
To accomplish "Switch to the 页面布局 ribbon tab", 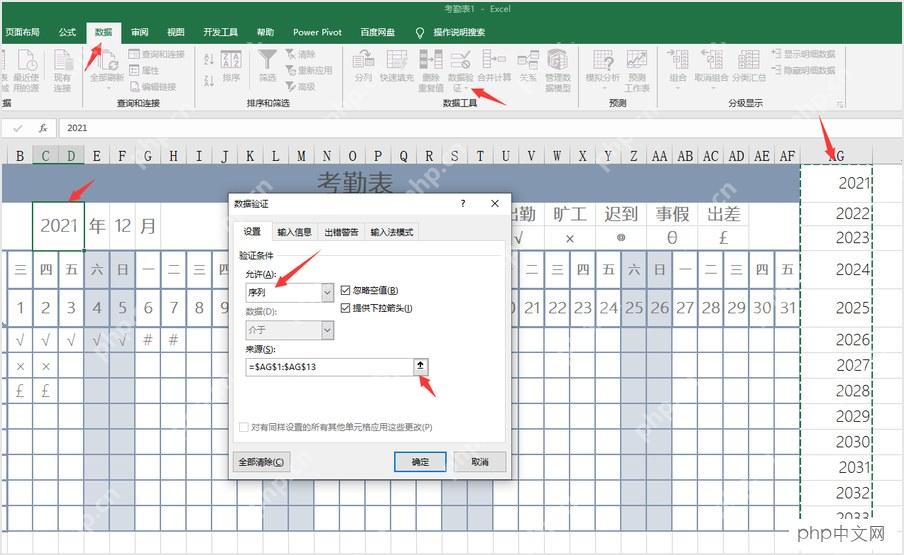I will [22, 32].
